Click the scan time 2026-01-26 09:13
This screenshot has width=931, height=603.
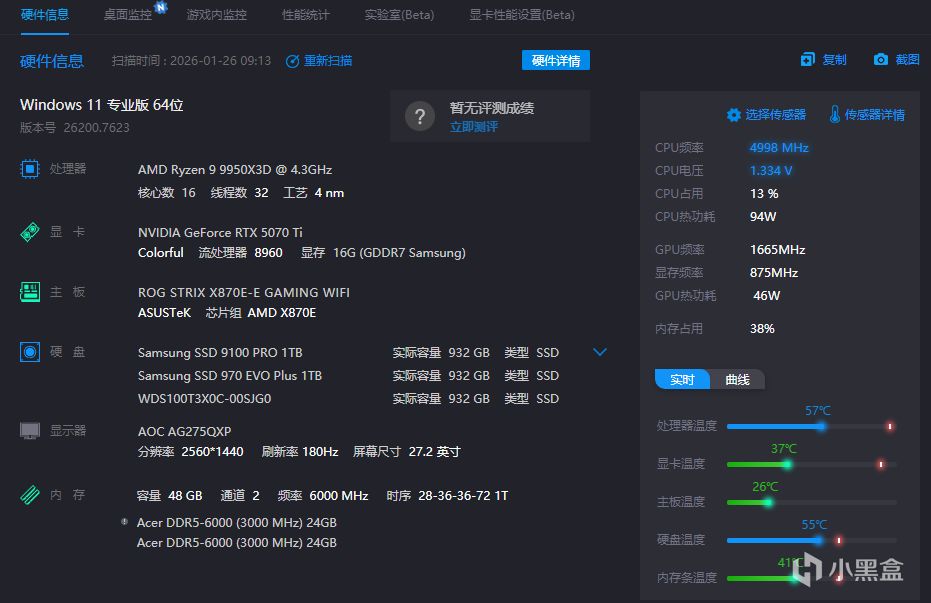pyautogui.click(x=220, y=61)
